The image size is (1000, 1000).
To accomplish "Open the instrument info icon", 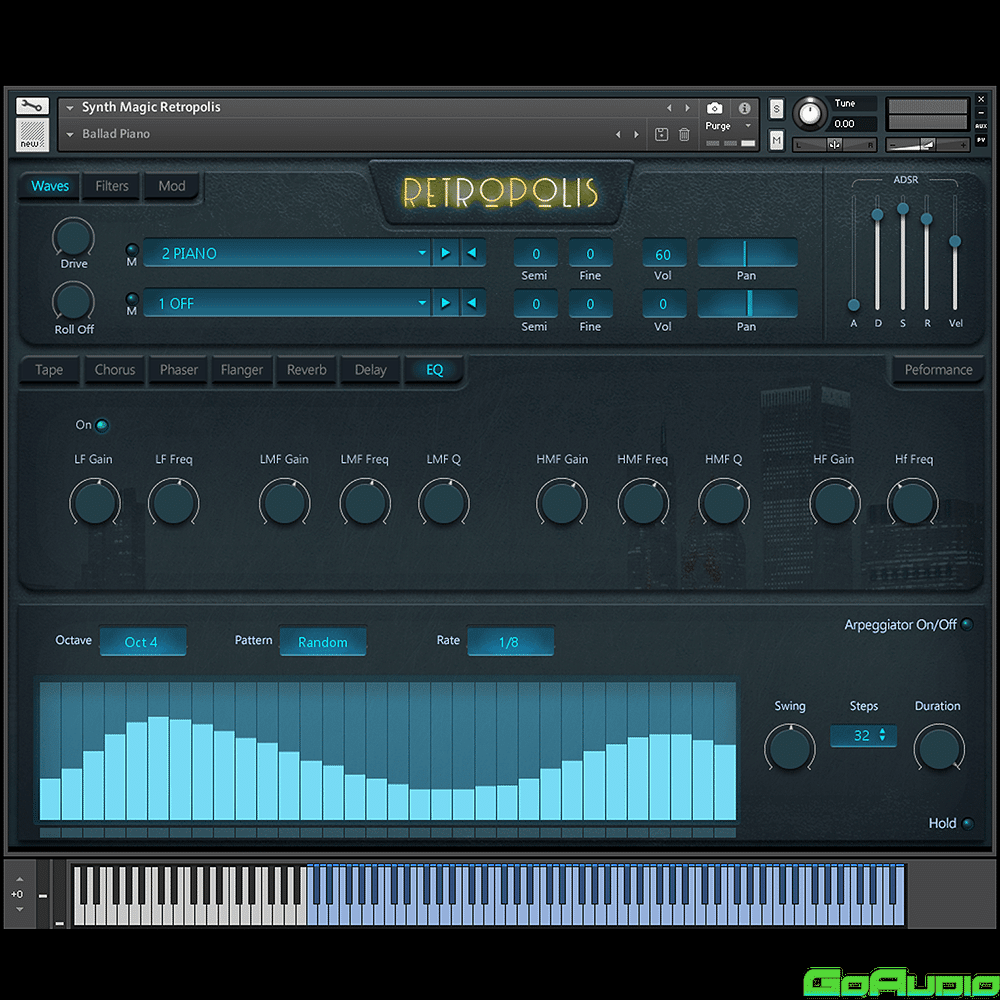I will click(744, 108).
